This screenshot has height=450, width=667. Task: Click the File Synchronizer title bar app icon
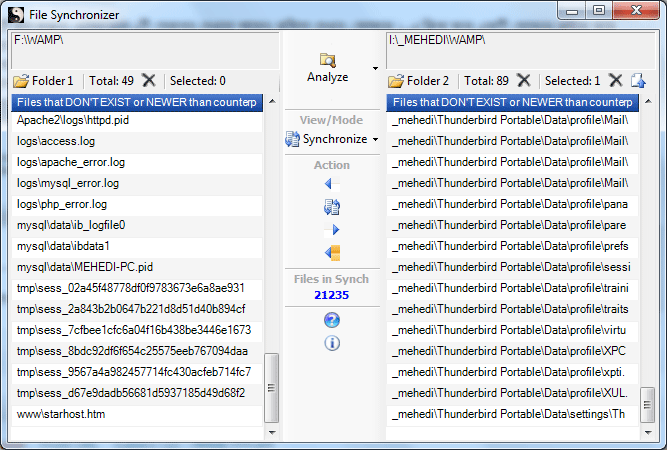click(16, 15)
